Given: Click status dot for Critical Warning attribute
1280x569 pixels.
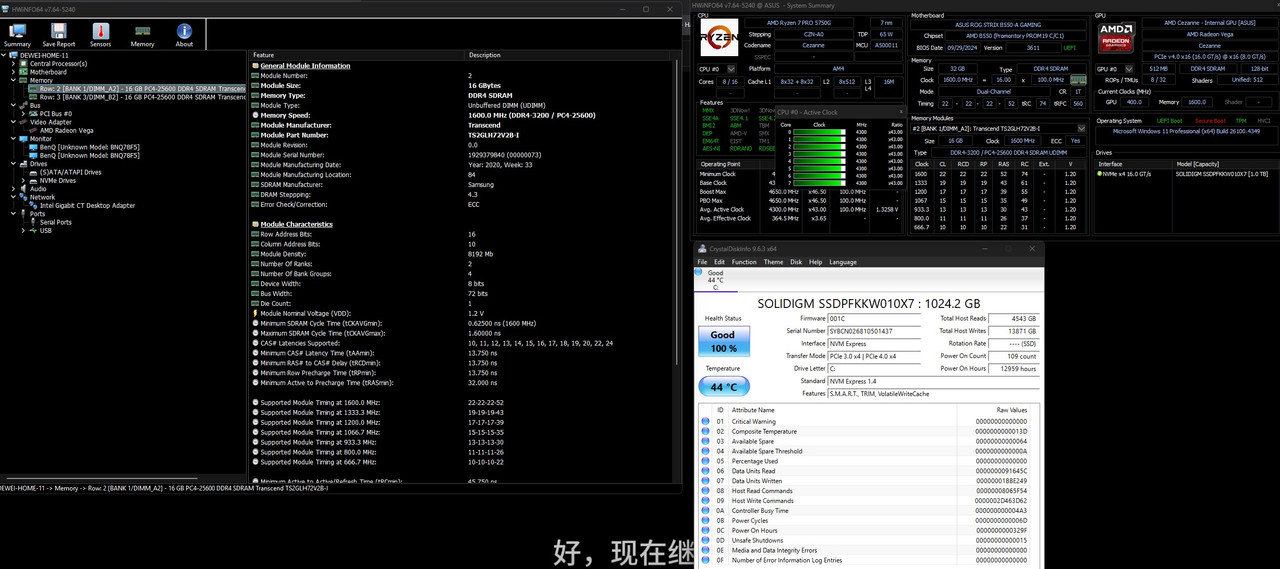Looking at the screenshot, I should tap(706, 422).
